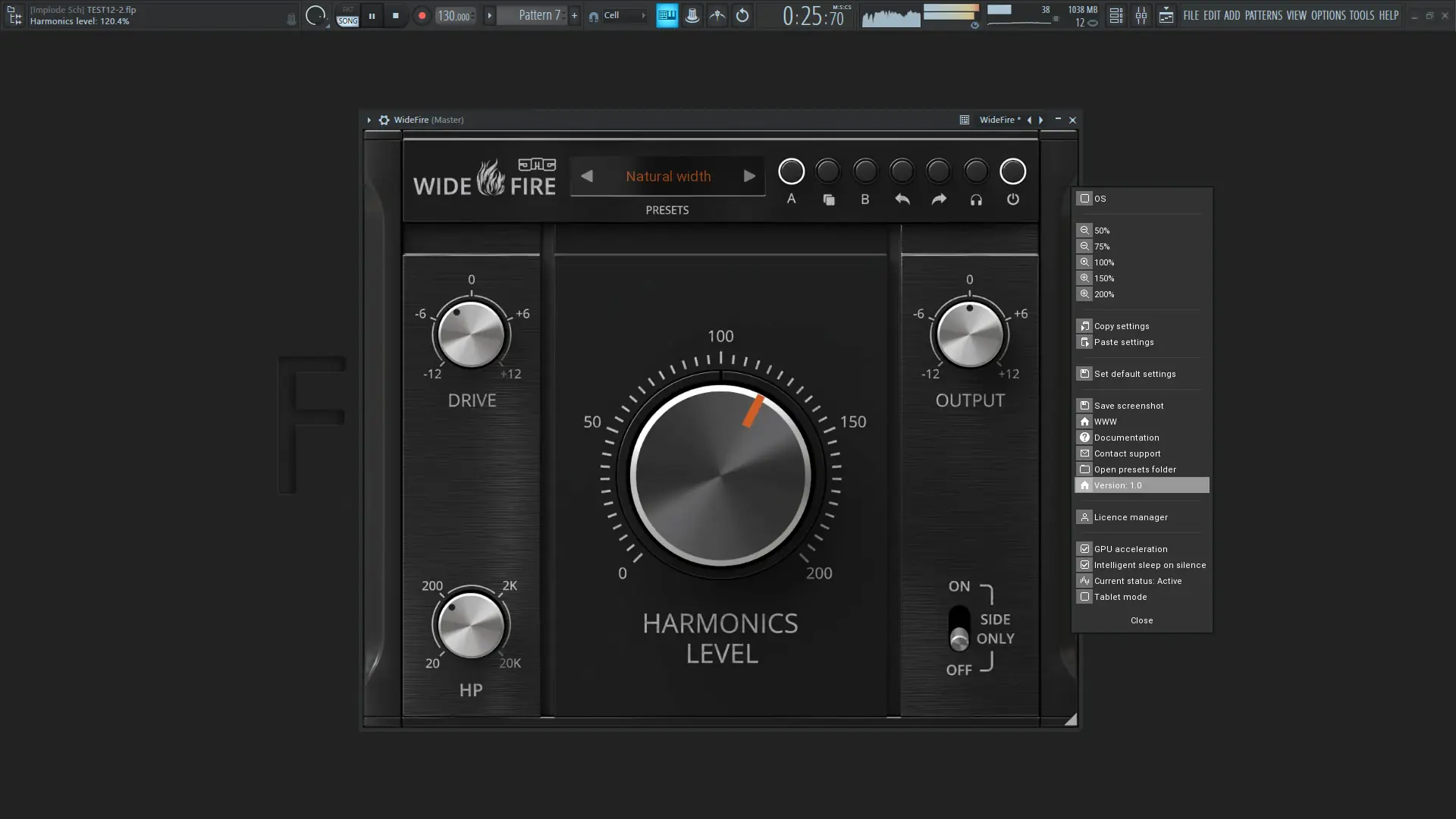Click the plugin power bypass icon
Image resolution: width=1456 pixels, height=819 pixels.
1012,199
